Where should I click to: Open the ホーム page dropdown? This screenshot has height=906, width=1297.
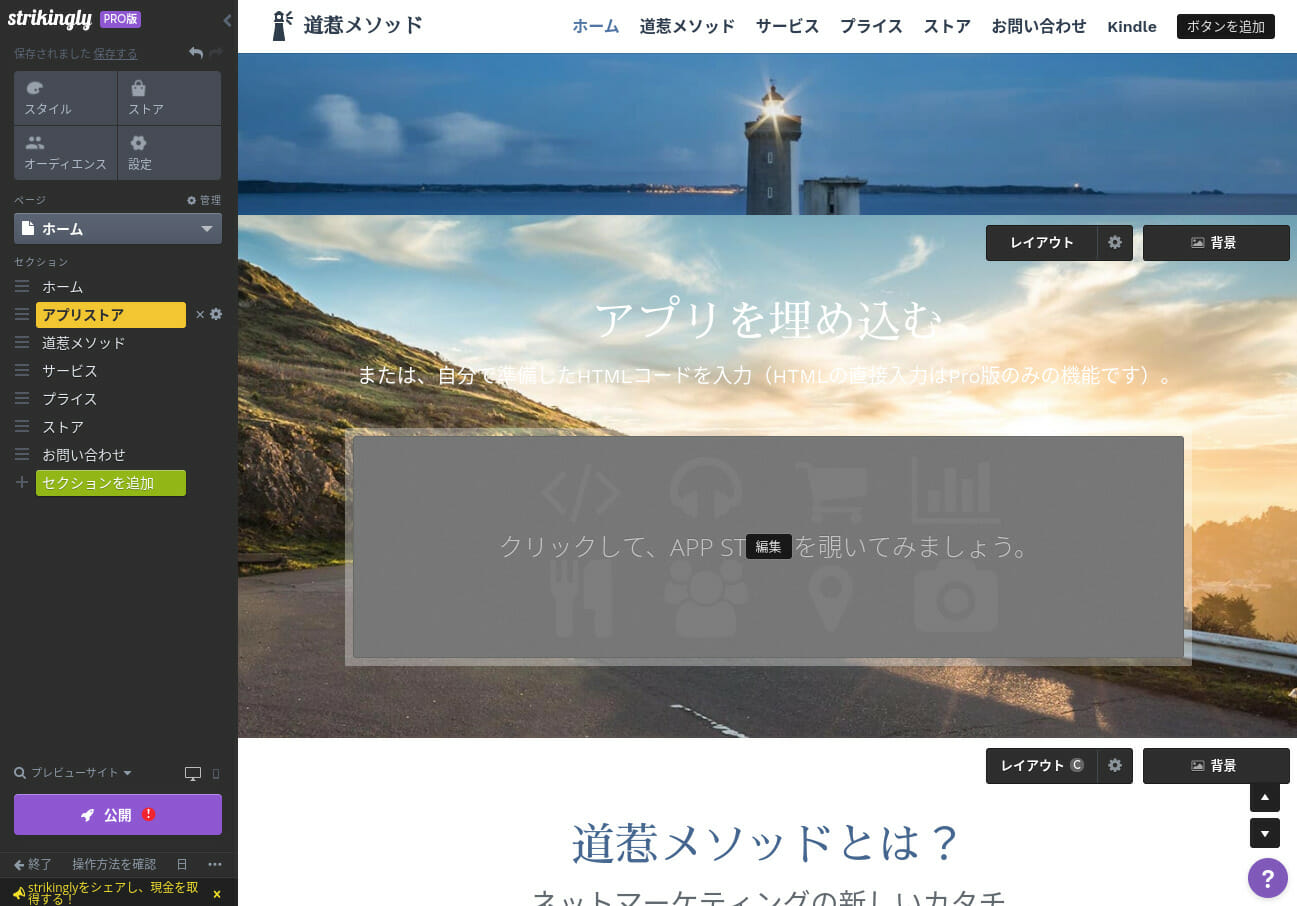click(x=118, y=228)
